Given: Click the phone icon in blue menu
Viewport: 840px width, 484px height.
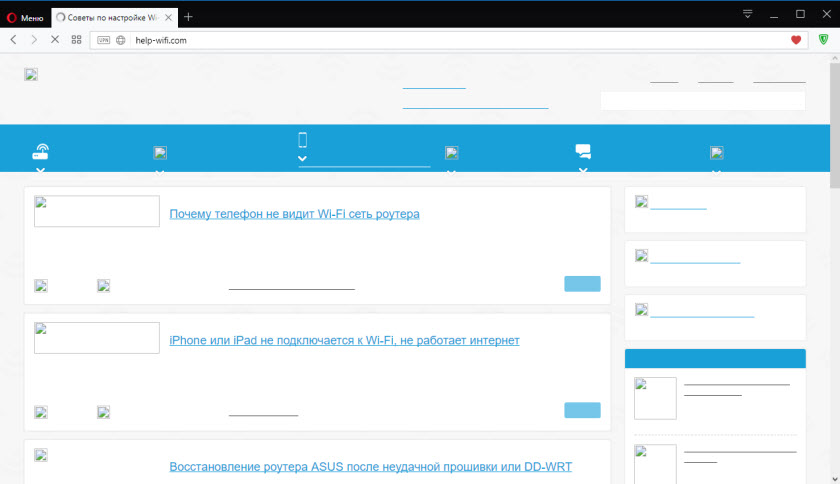Looking at the screenshot, I should (303, 140).
